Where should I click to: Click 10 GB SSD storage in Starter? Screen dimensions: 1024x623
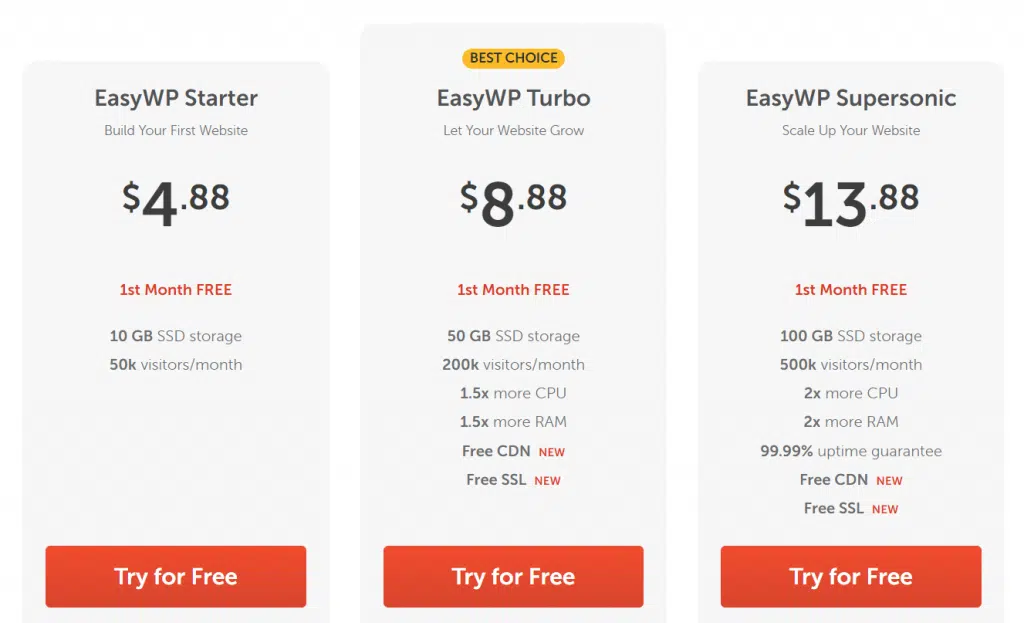176,336
